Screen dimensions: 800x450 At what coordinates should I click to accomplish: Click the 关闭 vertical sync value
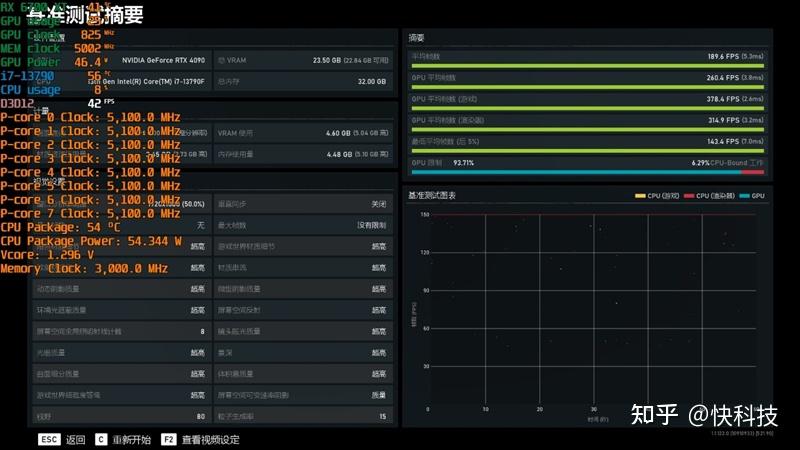tap(379, 204)
